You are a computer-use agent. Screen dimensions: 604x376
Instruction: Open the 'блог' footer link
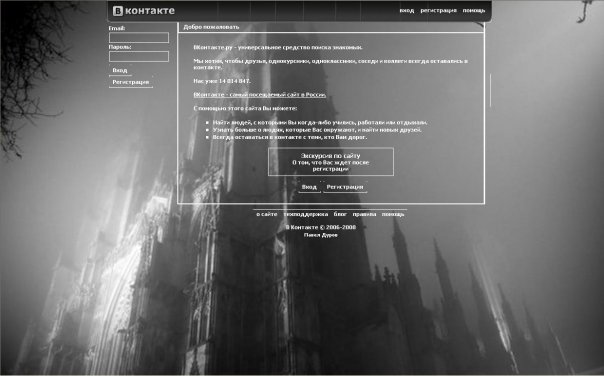pyautogui.click(x=340, y=214)
